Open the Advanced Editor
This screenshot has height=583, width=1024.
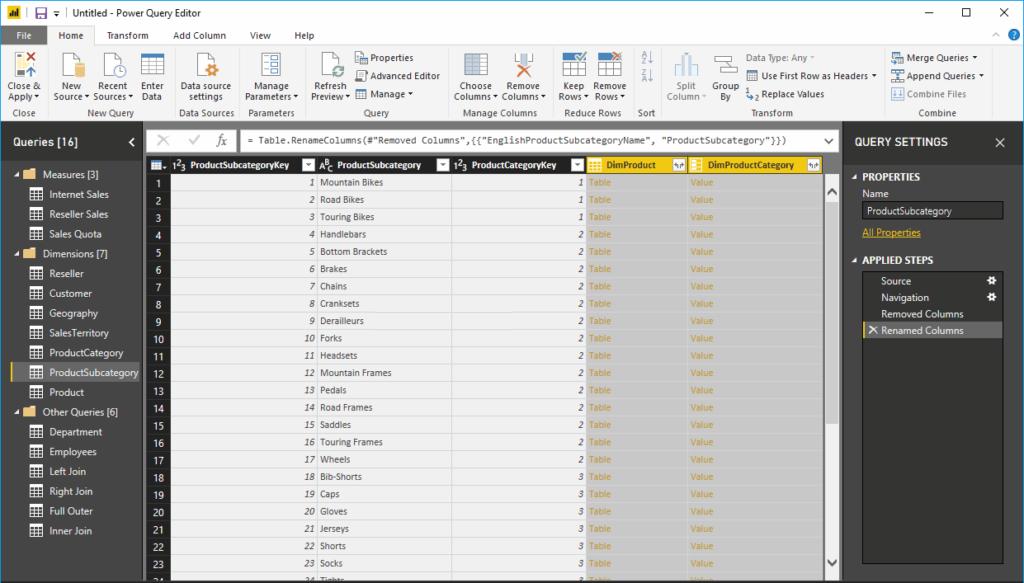[398, 74]
